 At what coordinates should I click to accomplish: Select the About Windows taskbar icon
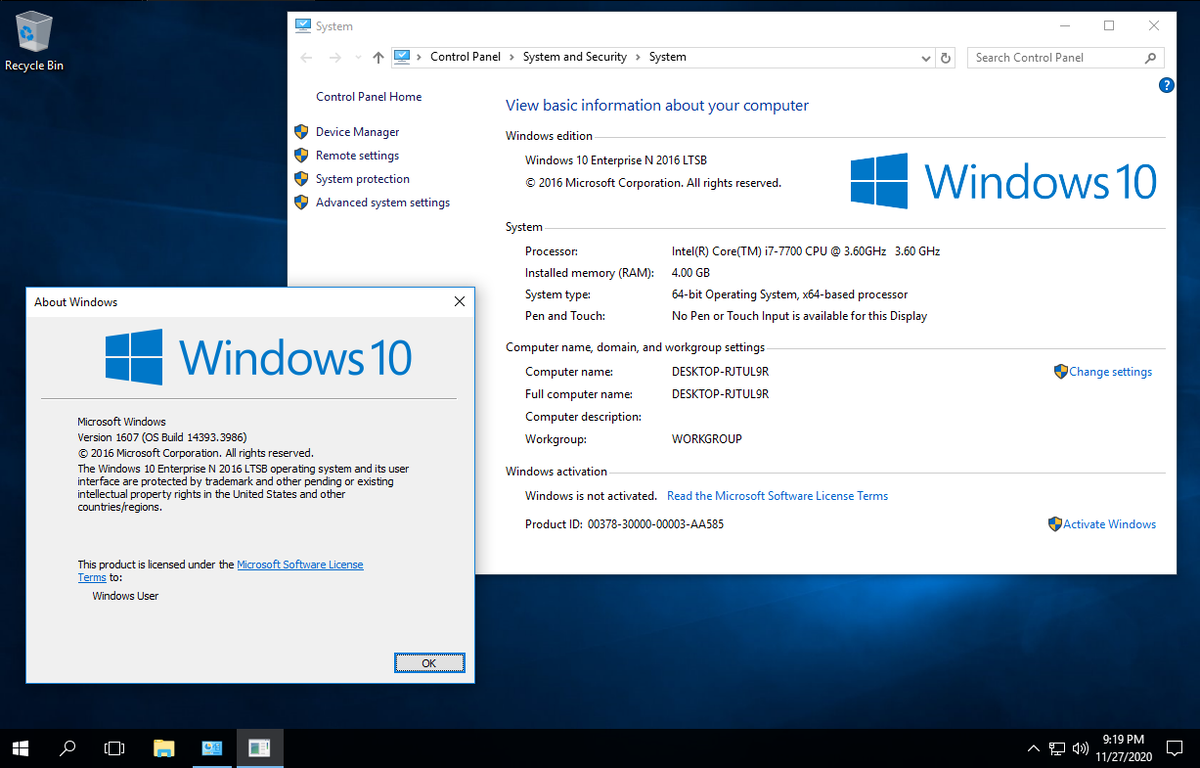point(260,747)
